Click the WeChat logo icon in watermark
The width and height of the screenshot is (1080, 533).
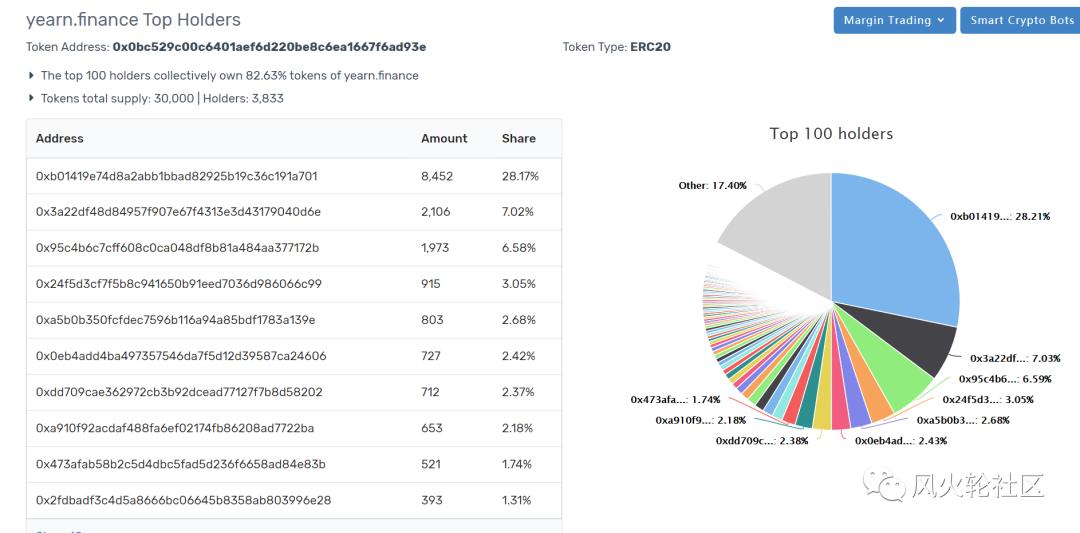click(x=889, y=487)
